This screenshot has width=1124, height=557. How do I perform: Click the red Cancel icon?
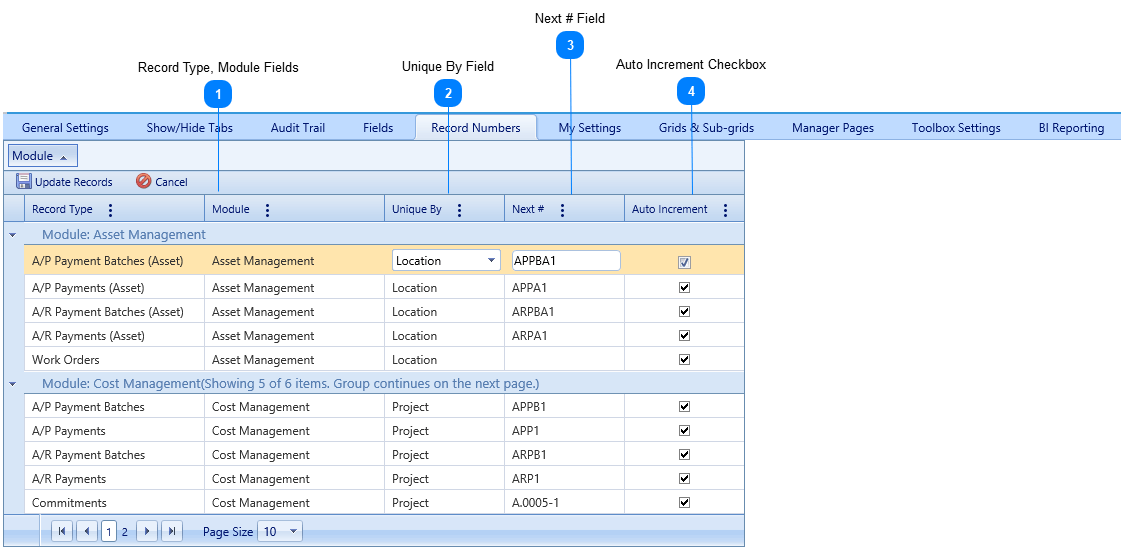tap(143, 181)
